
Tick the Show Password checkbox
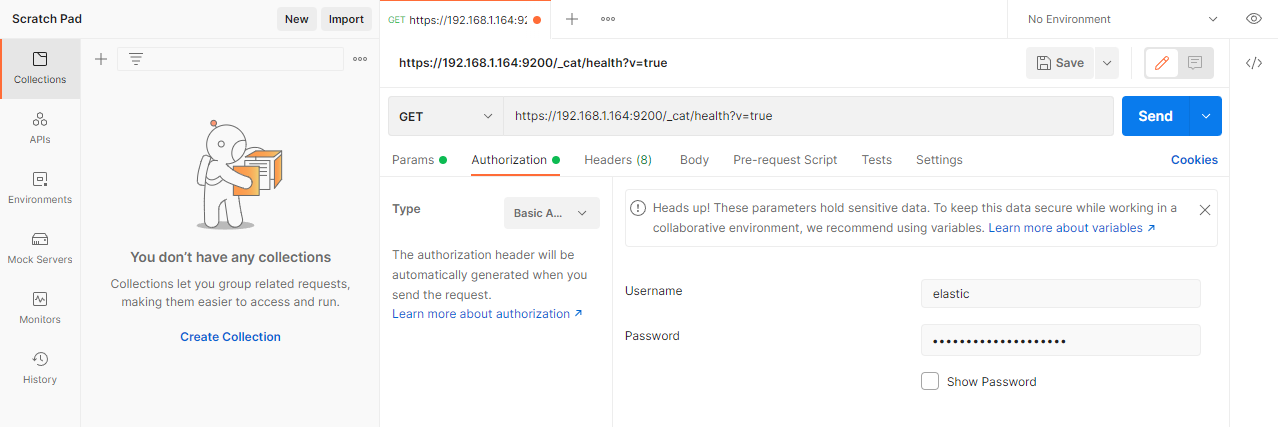(930, 381)
